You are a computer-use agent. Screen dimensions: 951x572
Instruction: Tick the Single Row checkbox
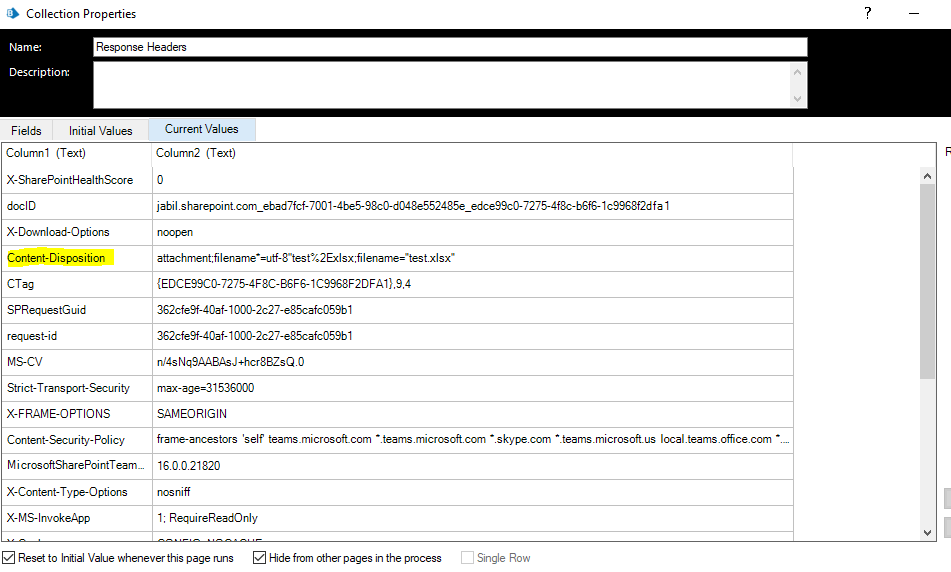tap(467, 558)
